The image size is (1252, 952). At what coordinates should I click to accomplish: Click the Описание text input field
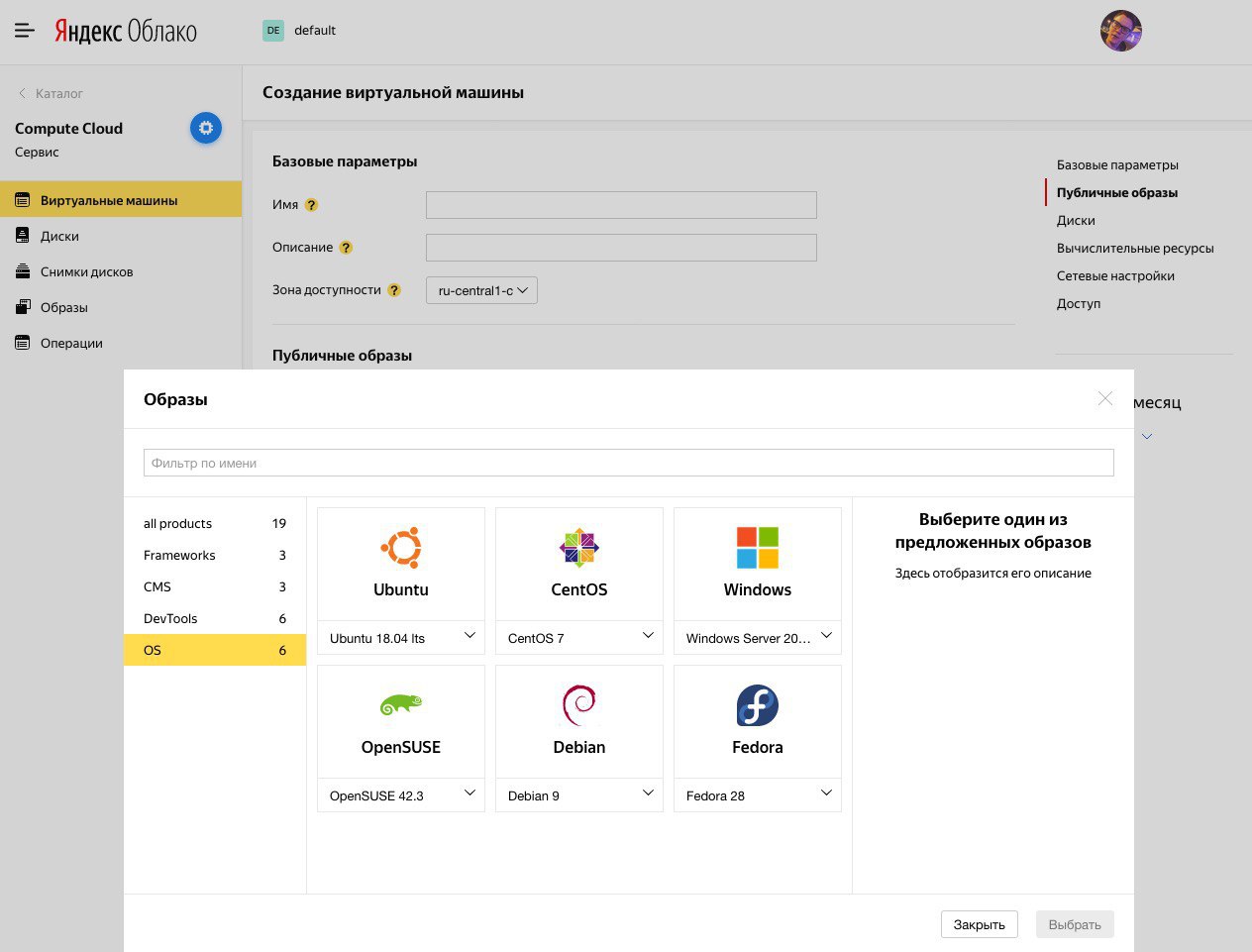(621, 248)
